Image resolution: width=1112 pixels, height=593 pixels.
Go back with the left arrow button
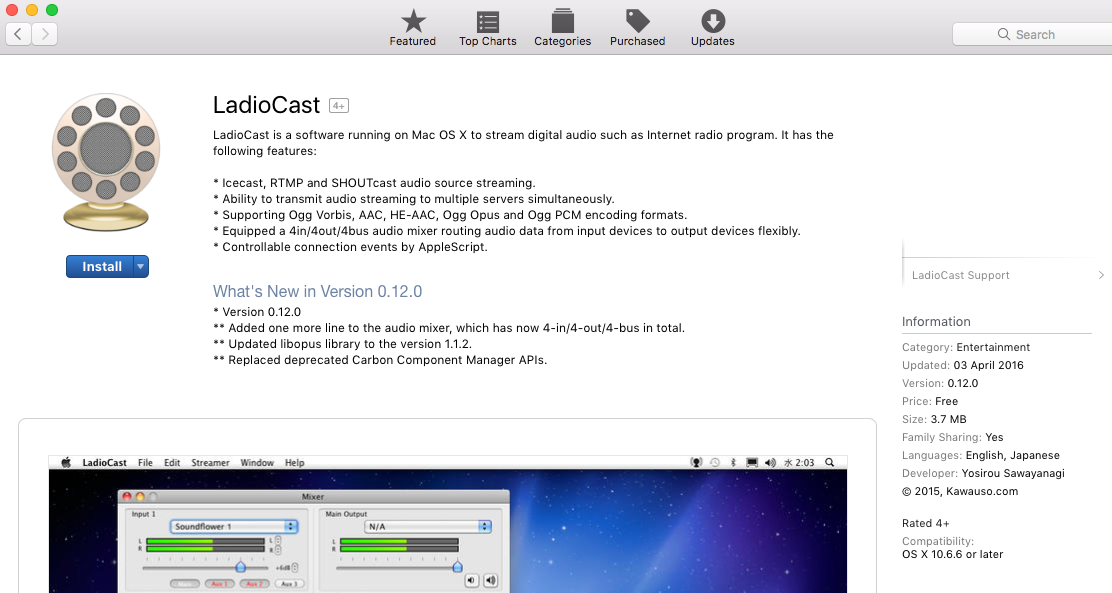pos(18,34)
